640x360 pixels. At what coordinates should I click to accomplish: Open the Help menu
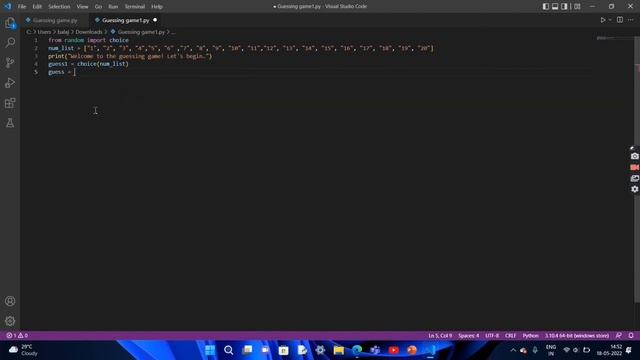tap(157, 7)
